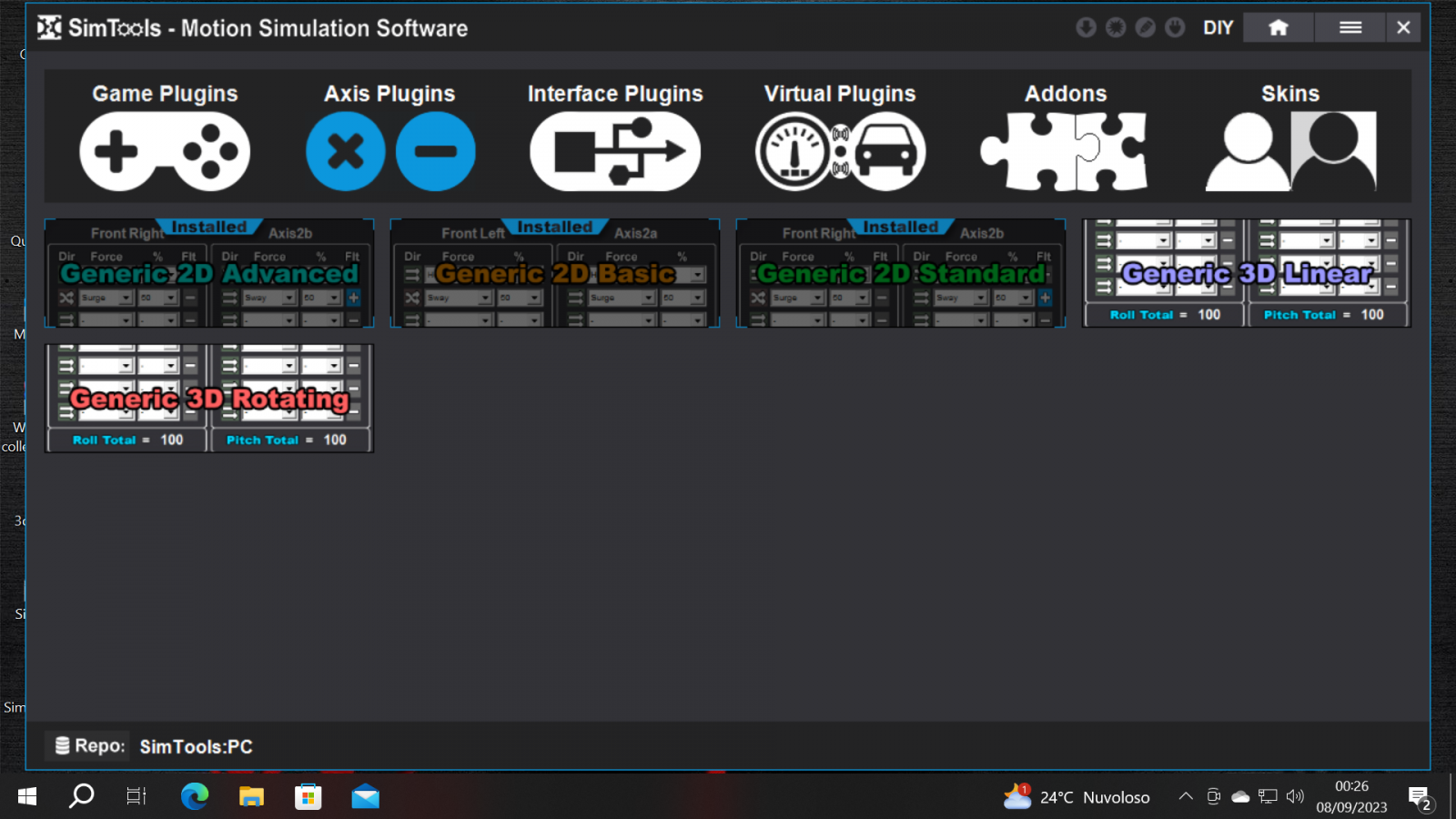Select the Generic 3D Rotating plugin card

[209, 399]
